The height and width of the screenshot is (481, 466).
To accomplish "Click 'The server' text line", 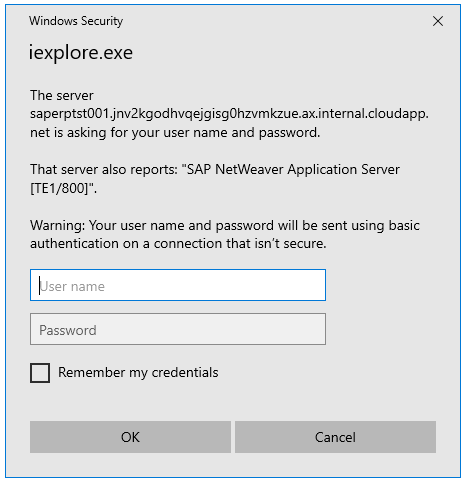I will (62, 96).
